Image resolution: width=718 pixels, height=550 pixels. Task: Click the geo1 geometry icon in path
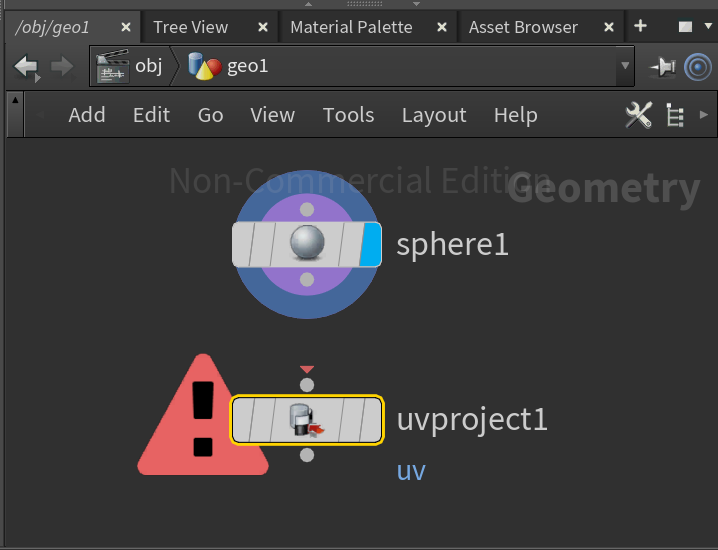pos(205,66)
